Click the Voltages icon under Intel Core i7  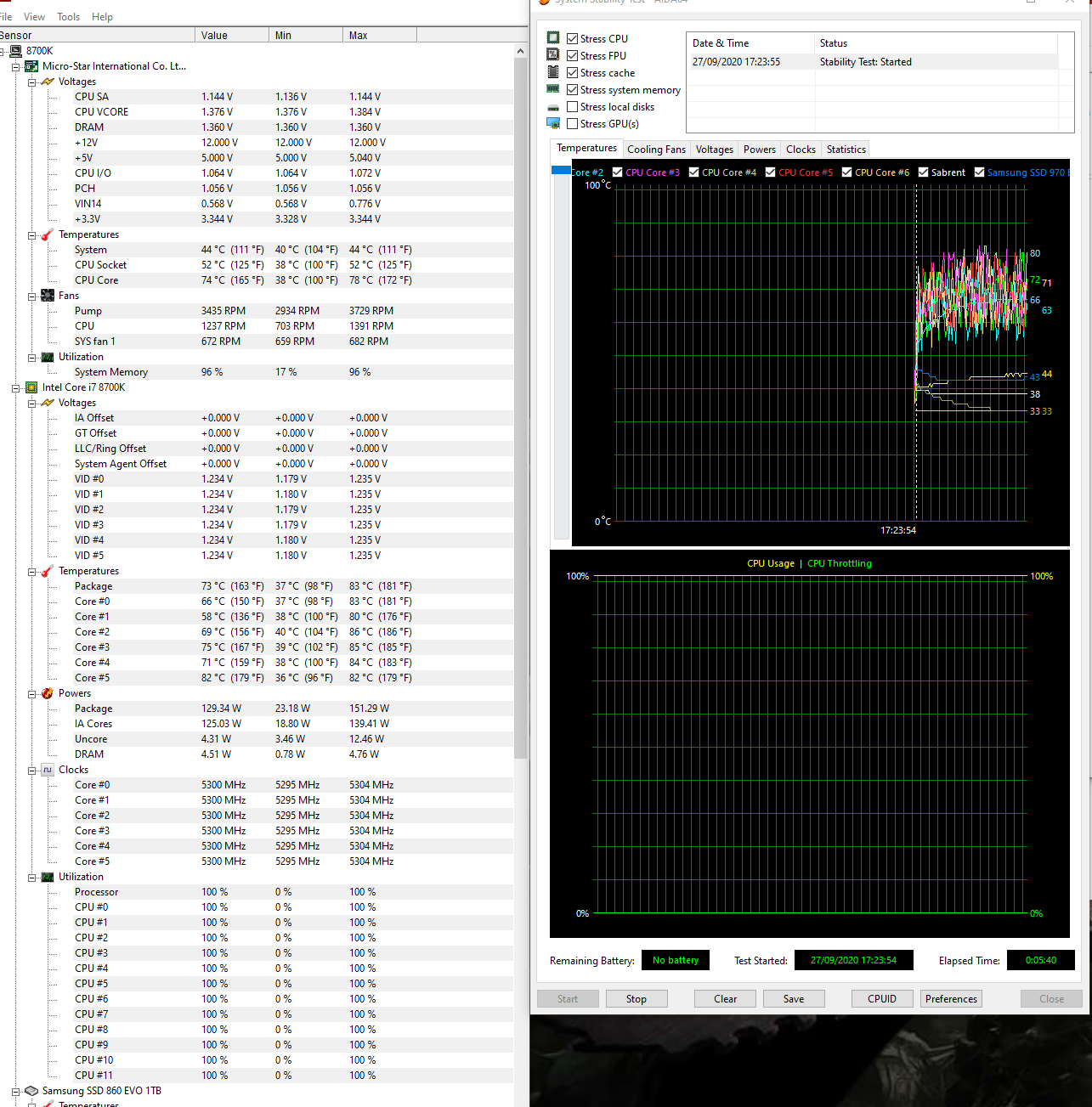[x=48, y=403]
